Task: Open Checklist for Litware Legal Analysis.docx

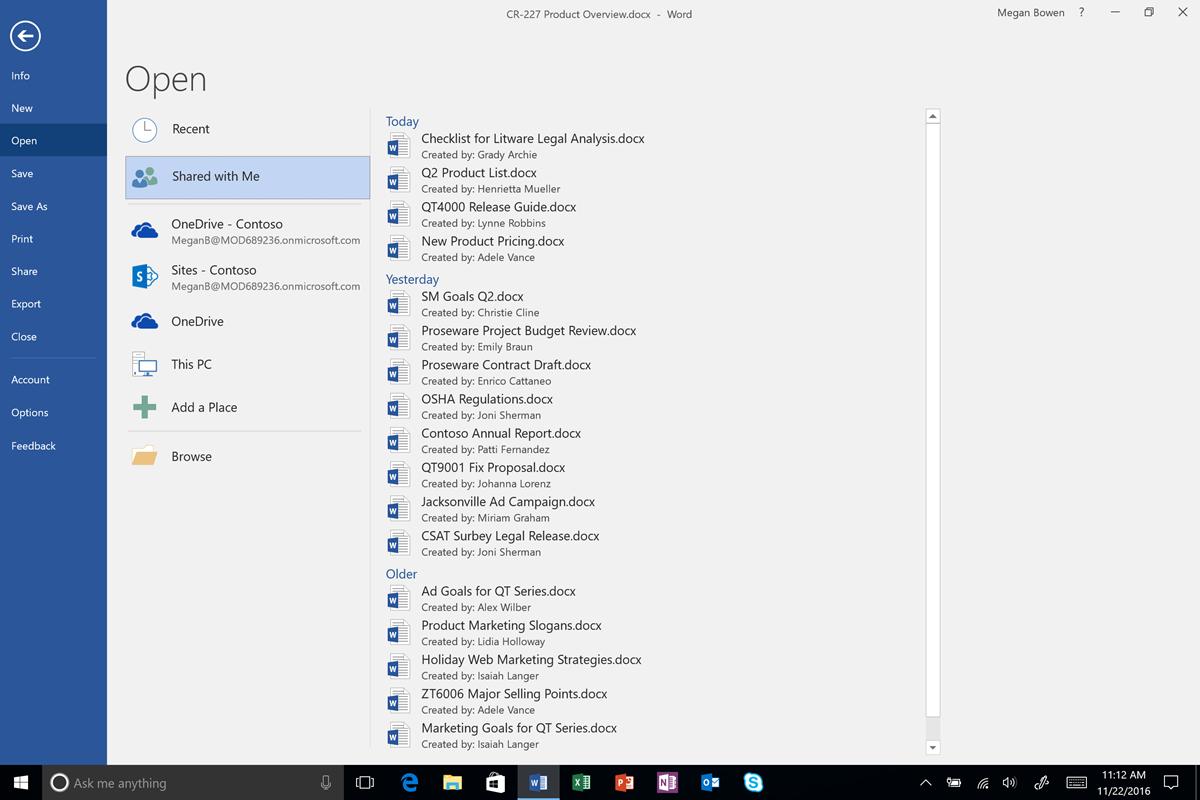Action: coord(533,139)
